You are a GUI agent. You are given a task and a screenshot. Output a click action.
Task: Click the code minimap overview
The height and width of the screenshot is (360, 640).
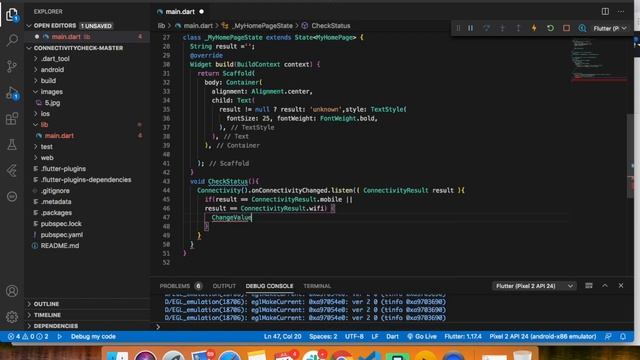598,59
